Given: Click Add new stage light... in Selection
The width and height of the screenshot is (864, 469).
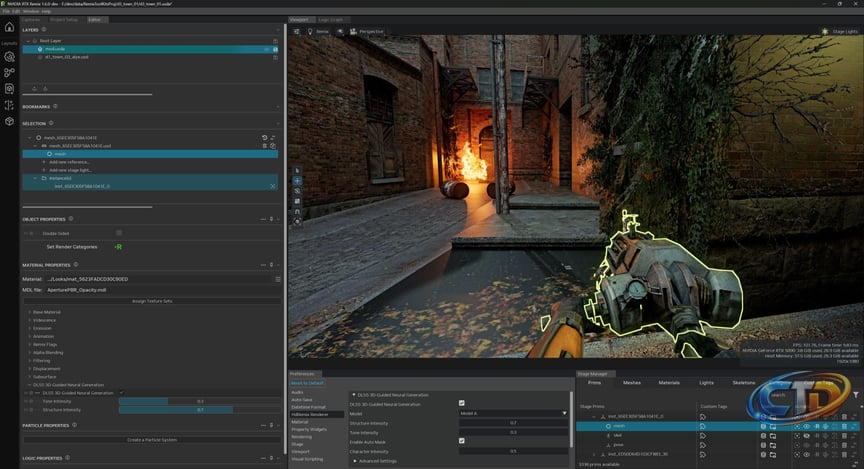Looking at the screenshot, I should pos(70,170).
